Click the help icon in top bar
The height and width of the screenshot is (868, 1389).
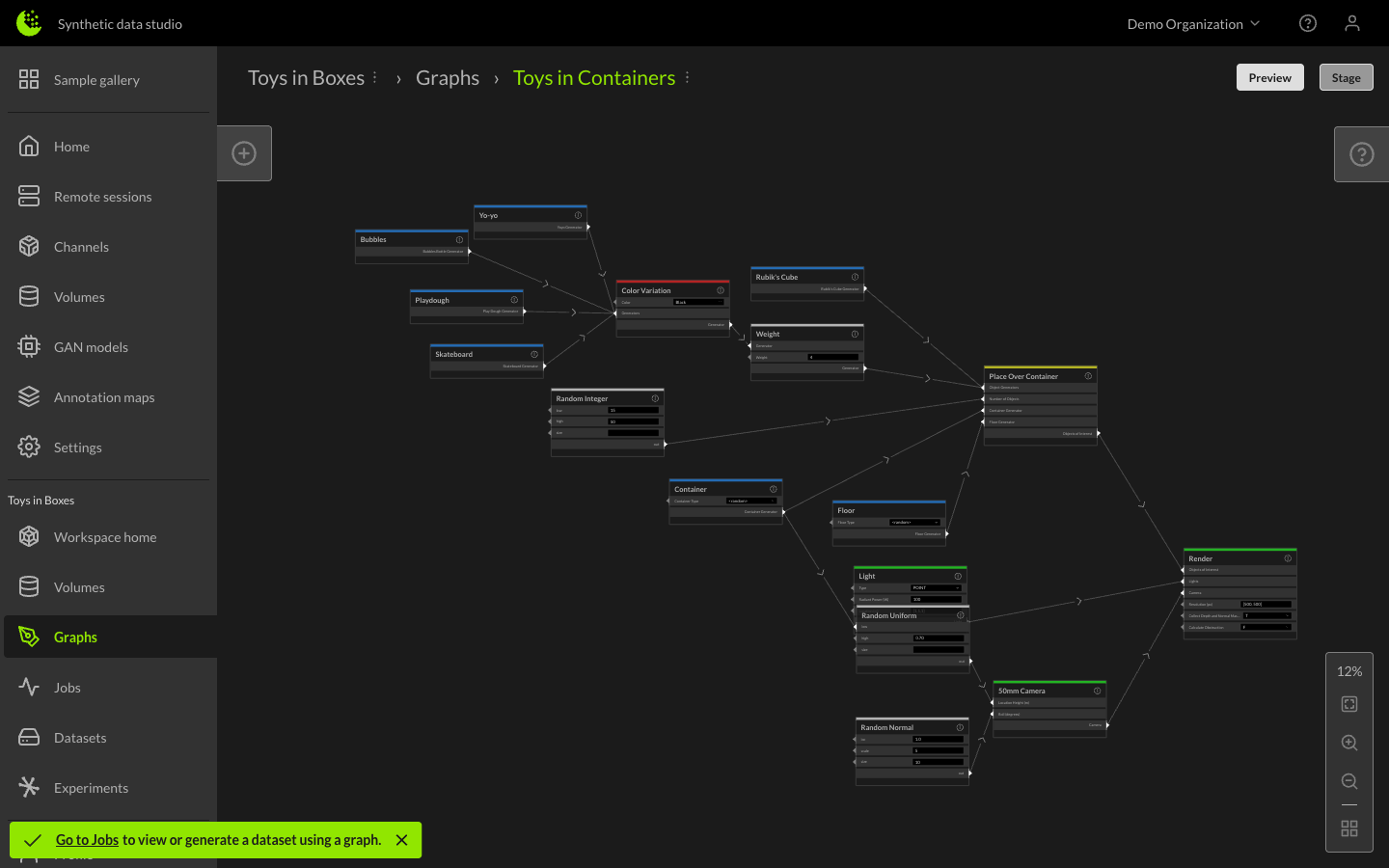tap(1308, 23)
